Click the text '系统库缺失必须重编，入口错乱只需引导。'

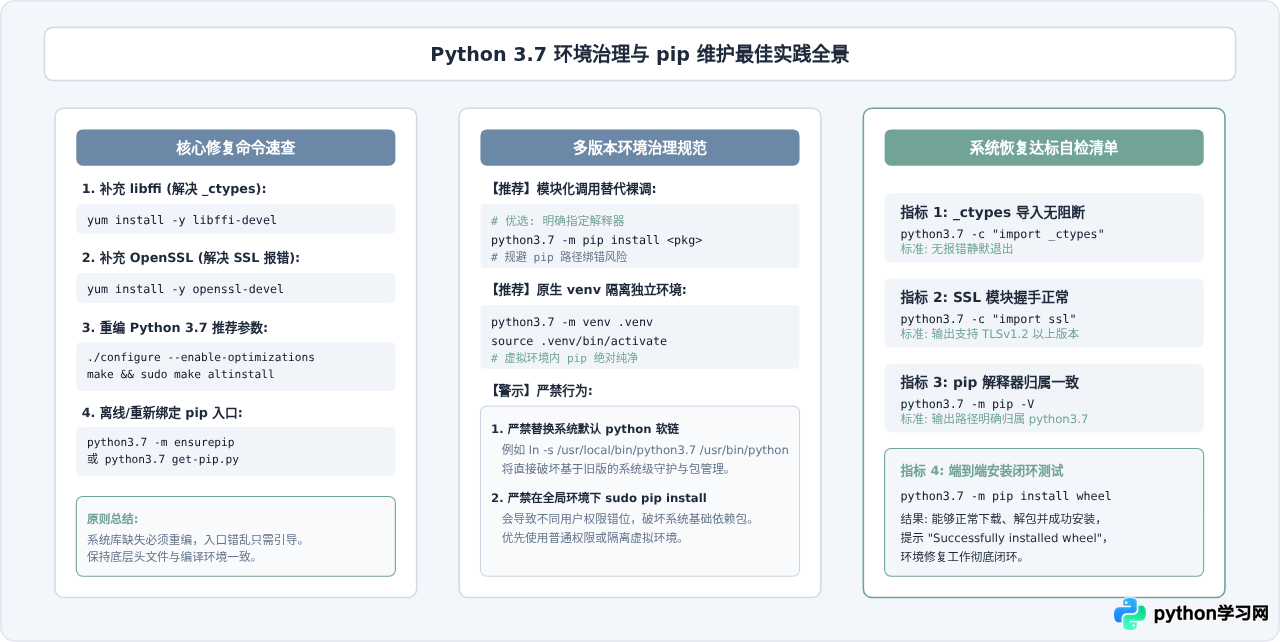195,539
